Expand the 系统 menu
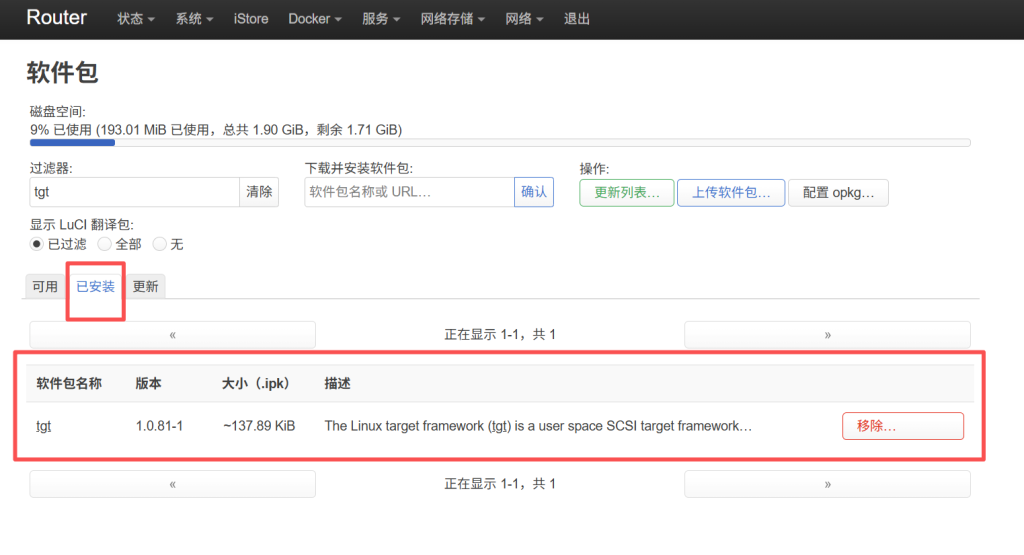The height and width of the screenshot is (555, 1024). point(194,19)
